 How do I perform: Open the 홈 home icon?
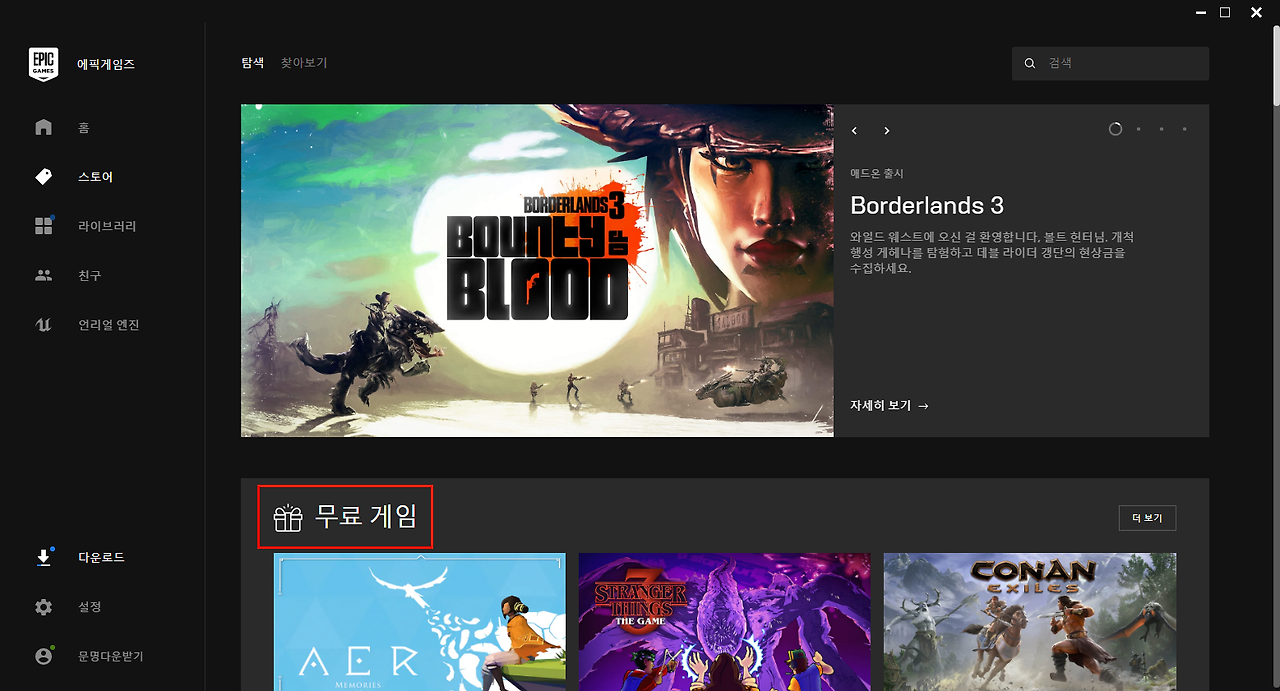(x=43, y=127)
